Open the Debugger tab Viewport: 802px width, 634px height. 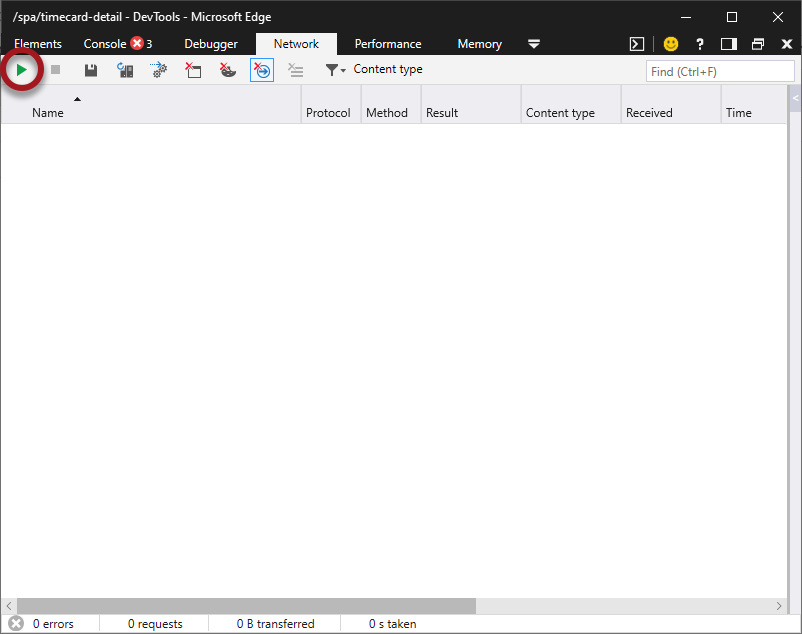click(x=211, y=44)
